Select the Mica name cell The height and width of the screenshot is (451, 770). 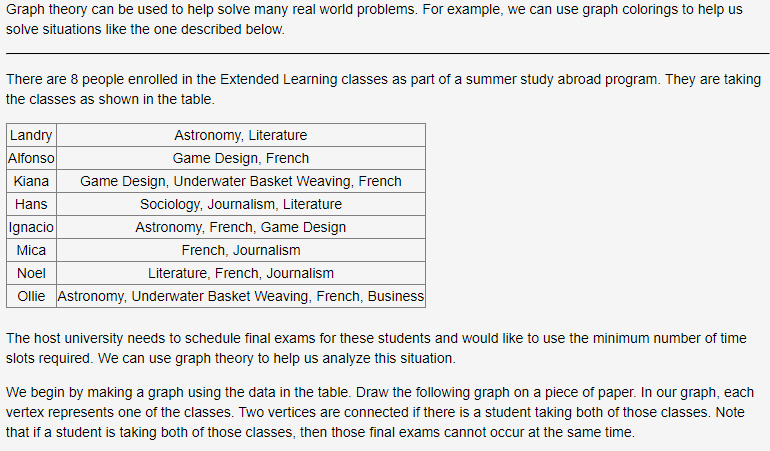click(31, 250)
